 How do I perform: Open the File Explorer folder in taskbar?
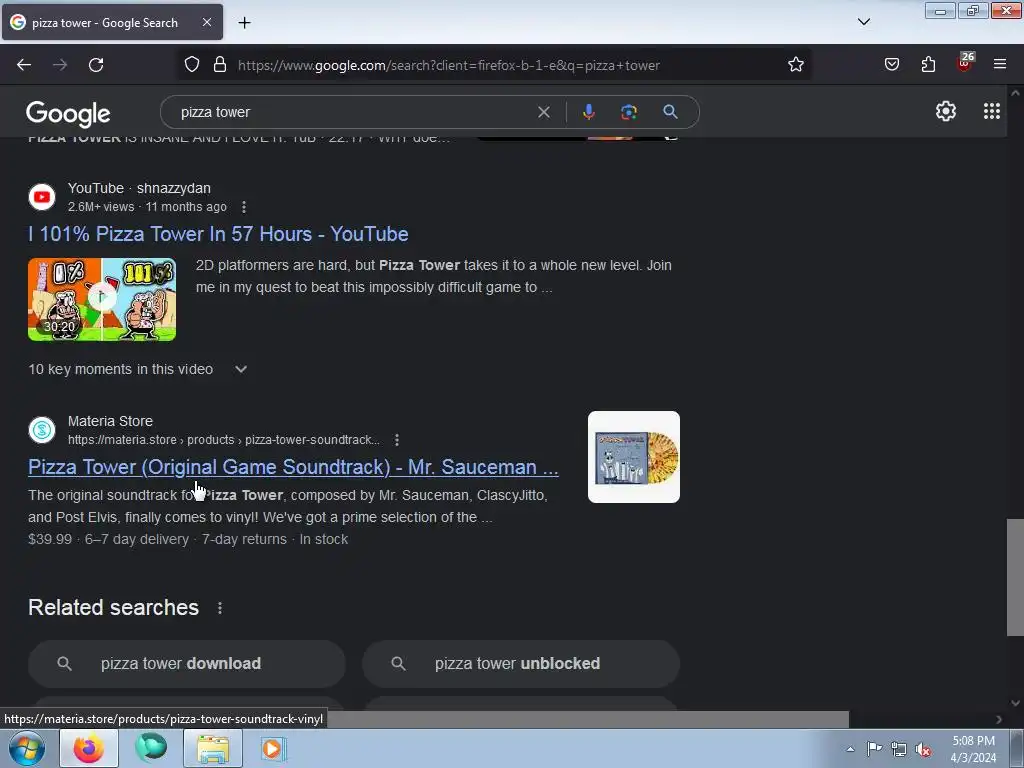[213, 748]
